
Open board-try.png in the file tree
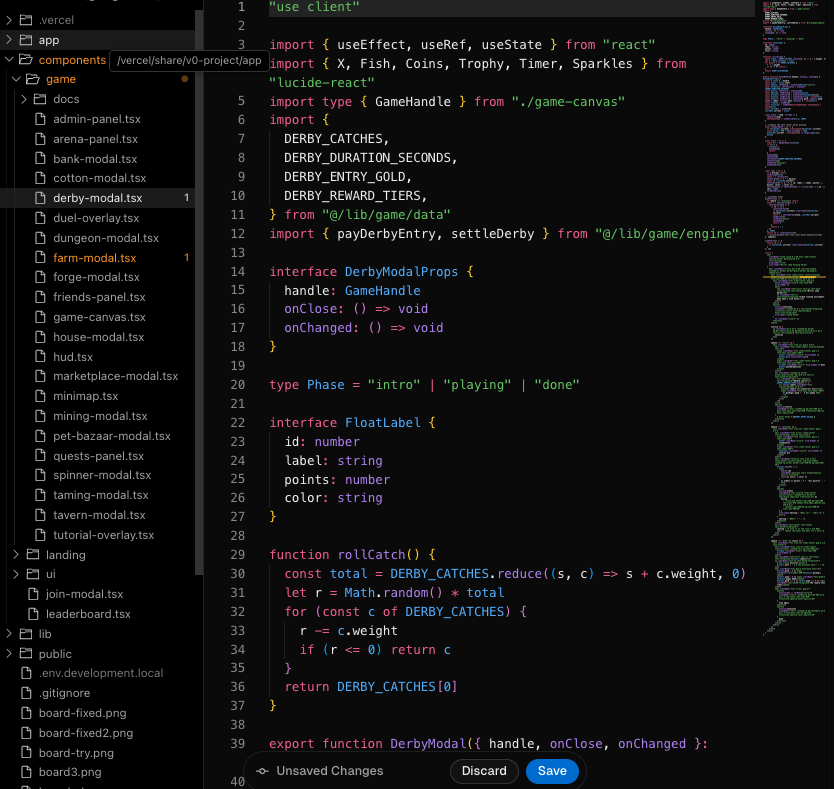[x=76, y=753]
